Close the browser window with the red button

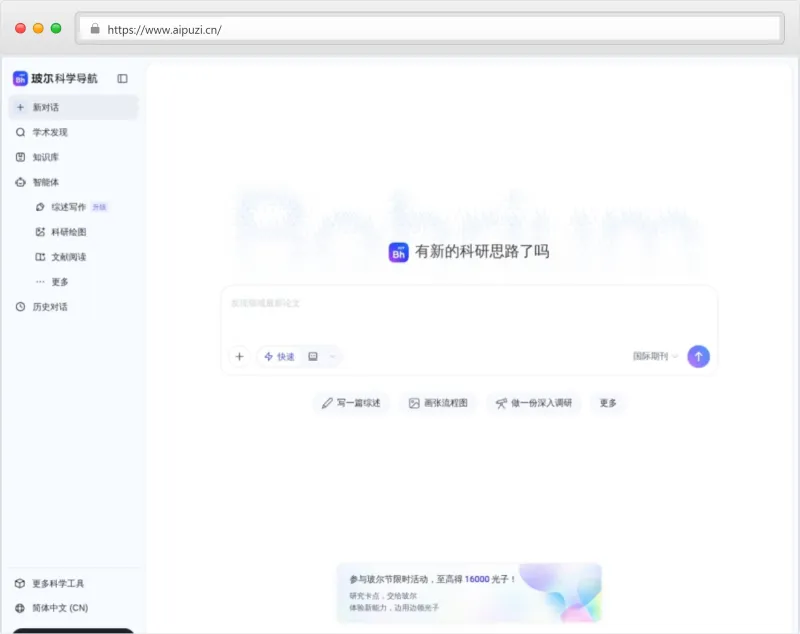coord(20,29)
